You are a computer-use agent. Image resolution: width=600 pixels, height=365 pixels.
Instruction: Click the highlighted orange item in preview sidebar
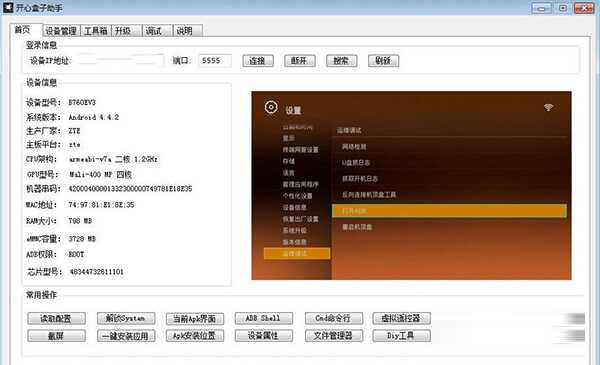pos(297,253)
